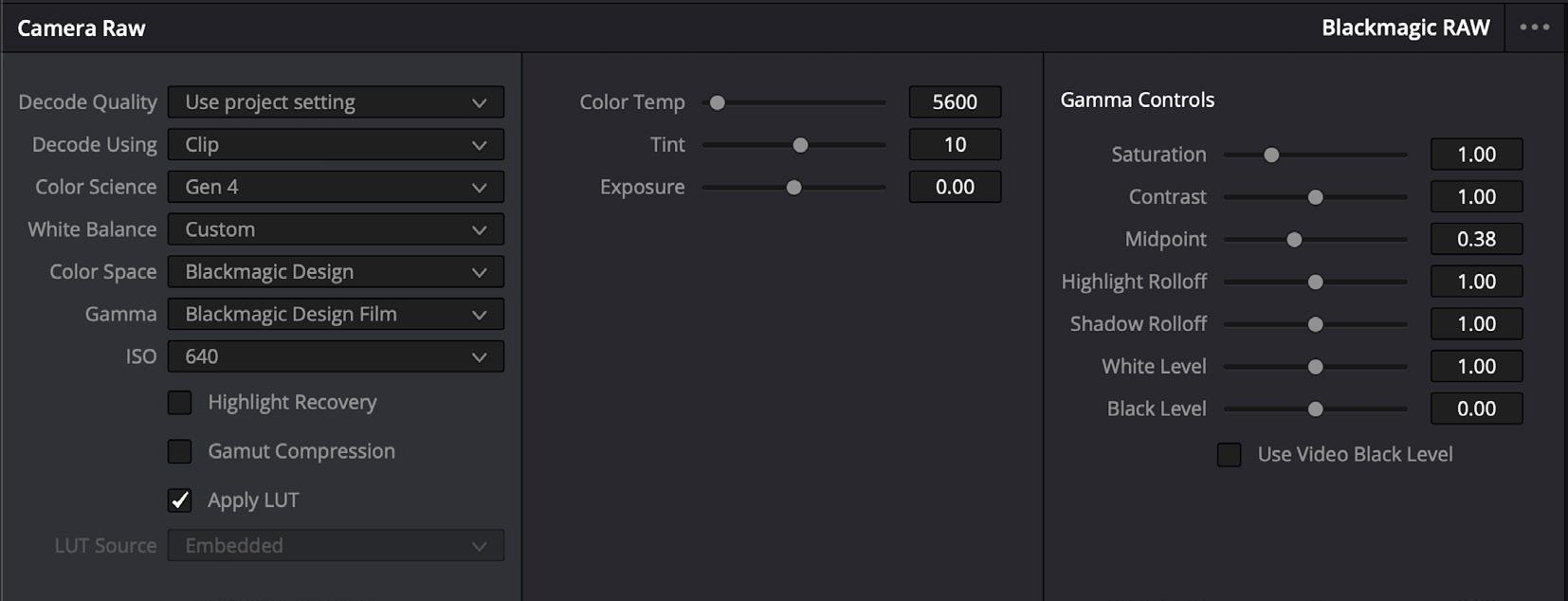Viewport: 1568px width, 601px height.
Task: Click the Midpoint value field
Action: 1475,239
